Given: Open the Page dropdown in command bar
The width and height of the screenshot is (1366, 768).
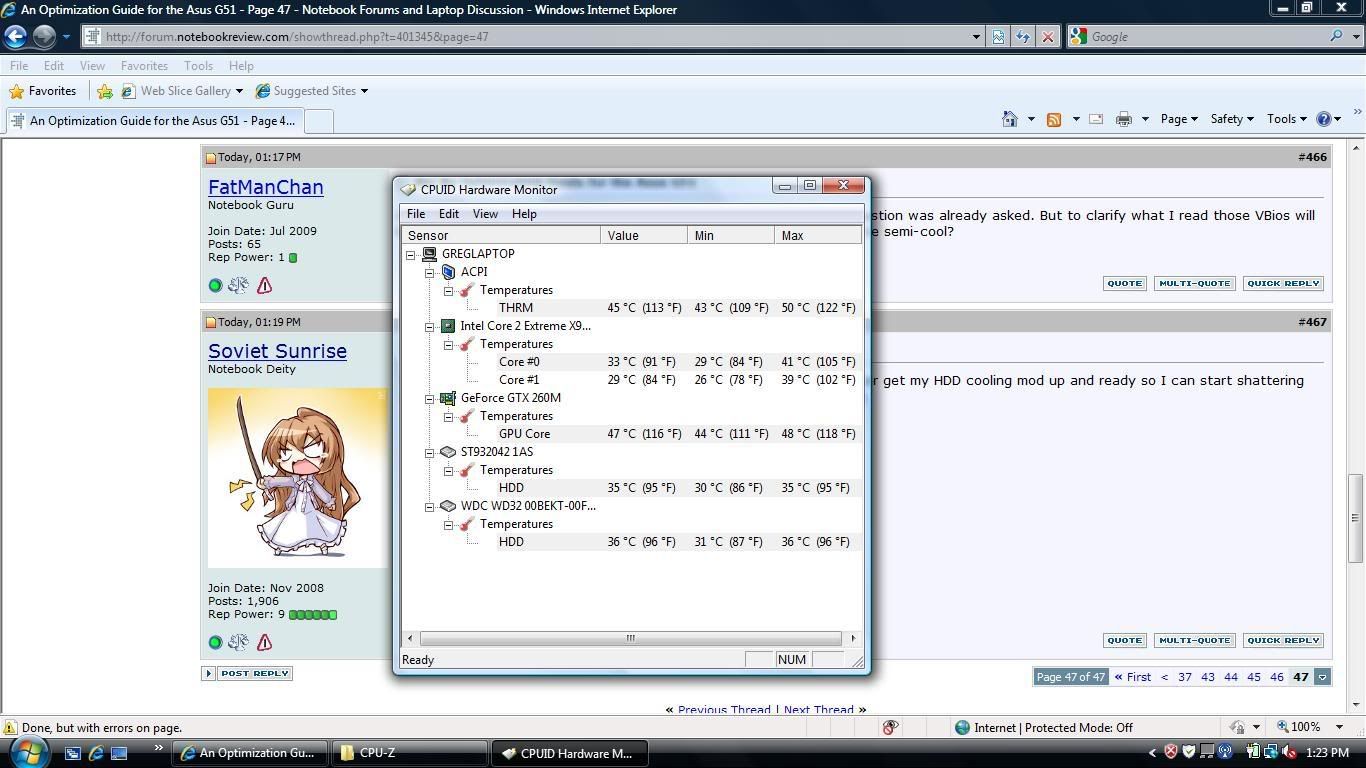Looking at the screenshot, I should click(1179, 119).
